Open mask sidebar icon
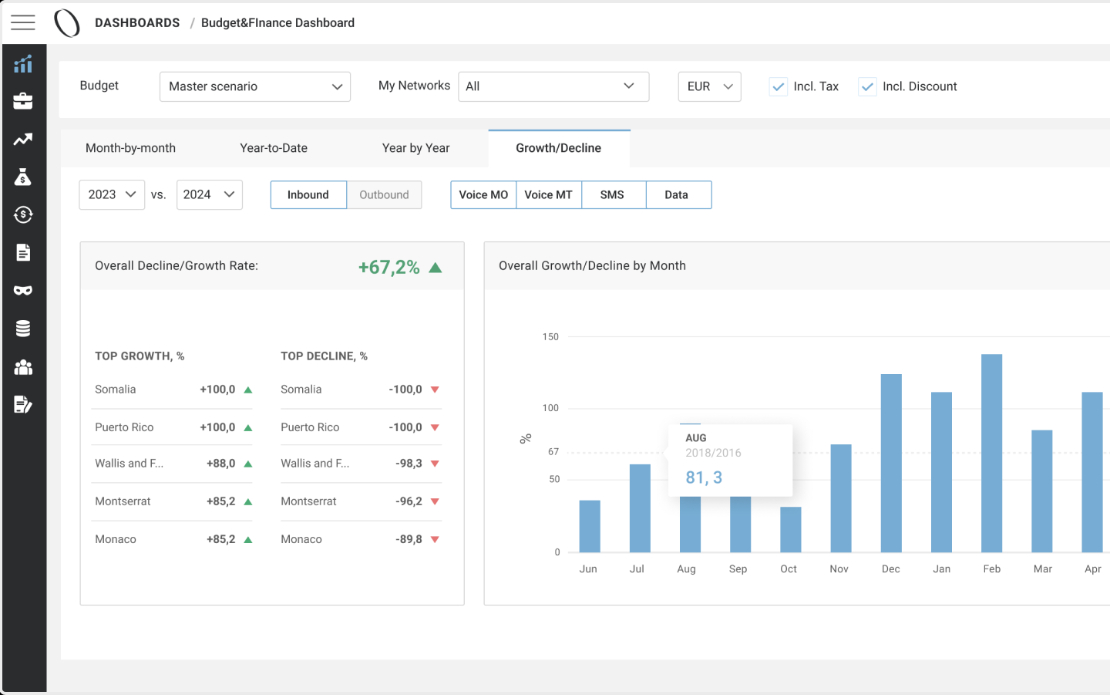Screen dimensions: 1110x695 pyautogui.click(x=23, y=290)
